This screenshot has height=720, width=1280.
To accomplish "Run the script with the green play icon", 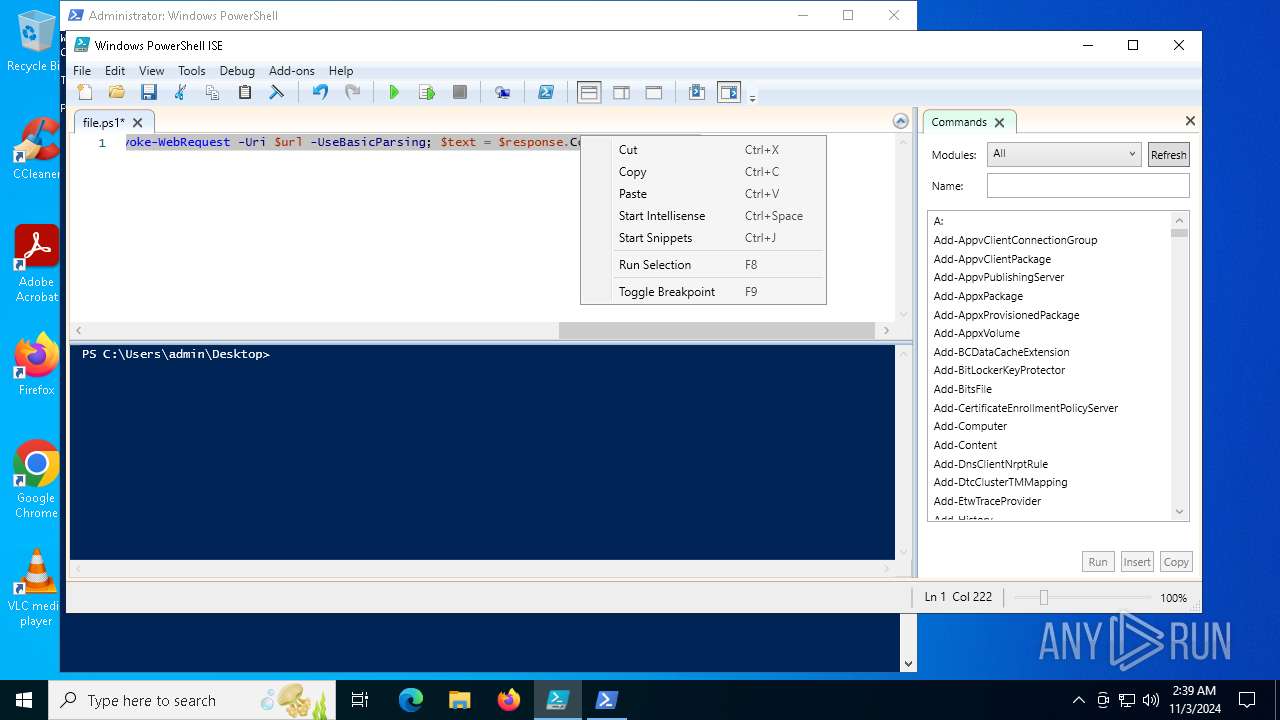I will (x=394, y=92).
